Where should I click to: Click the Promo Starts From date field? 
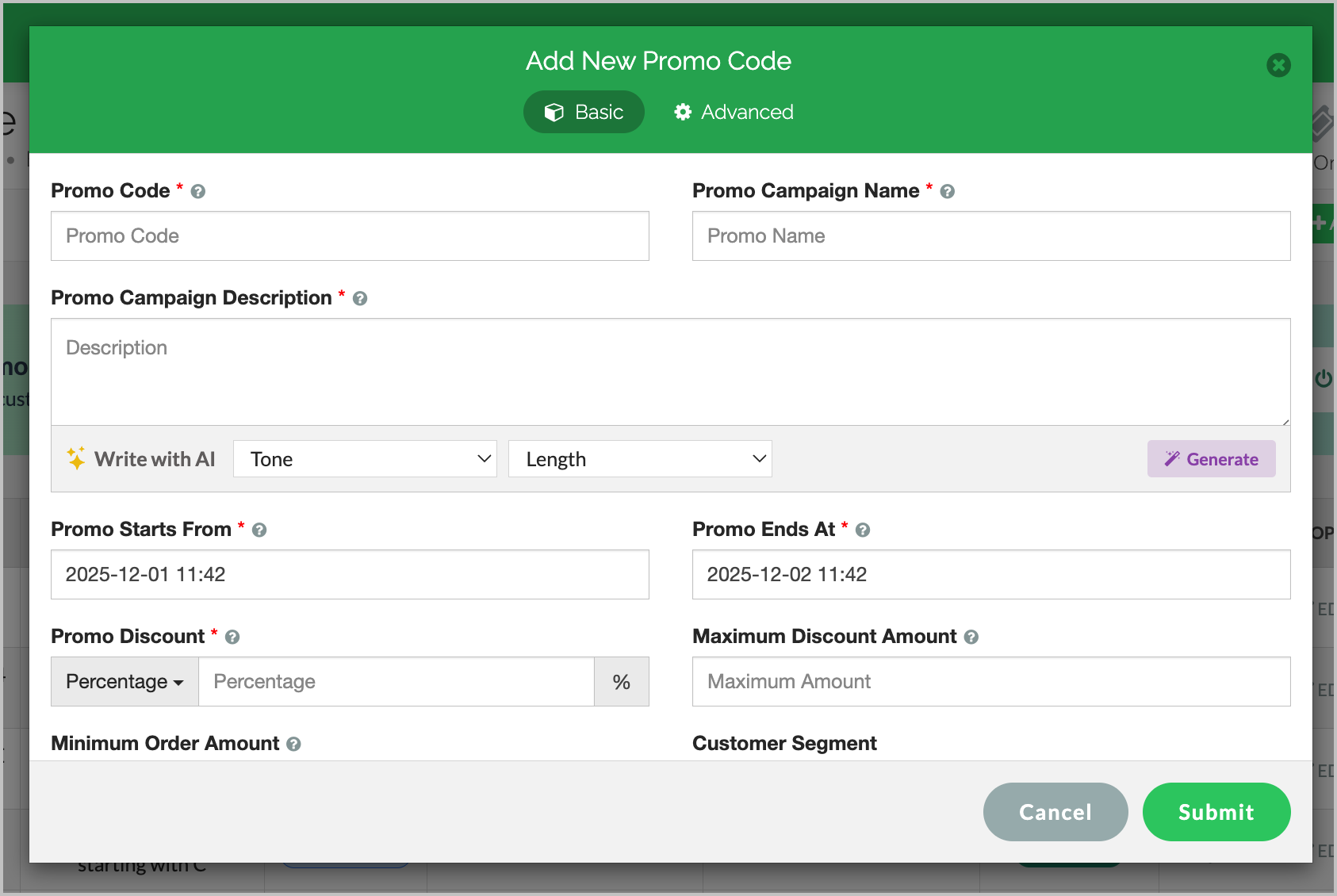click(350, 575)
